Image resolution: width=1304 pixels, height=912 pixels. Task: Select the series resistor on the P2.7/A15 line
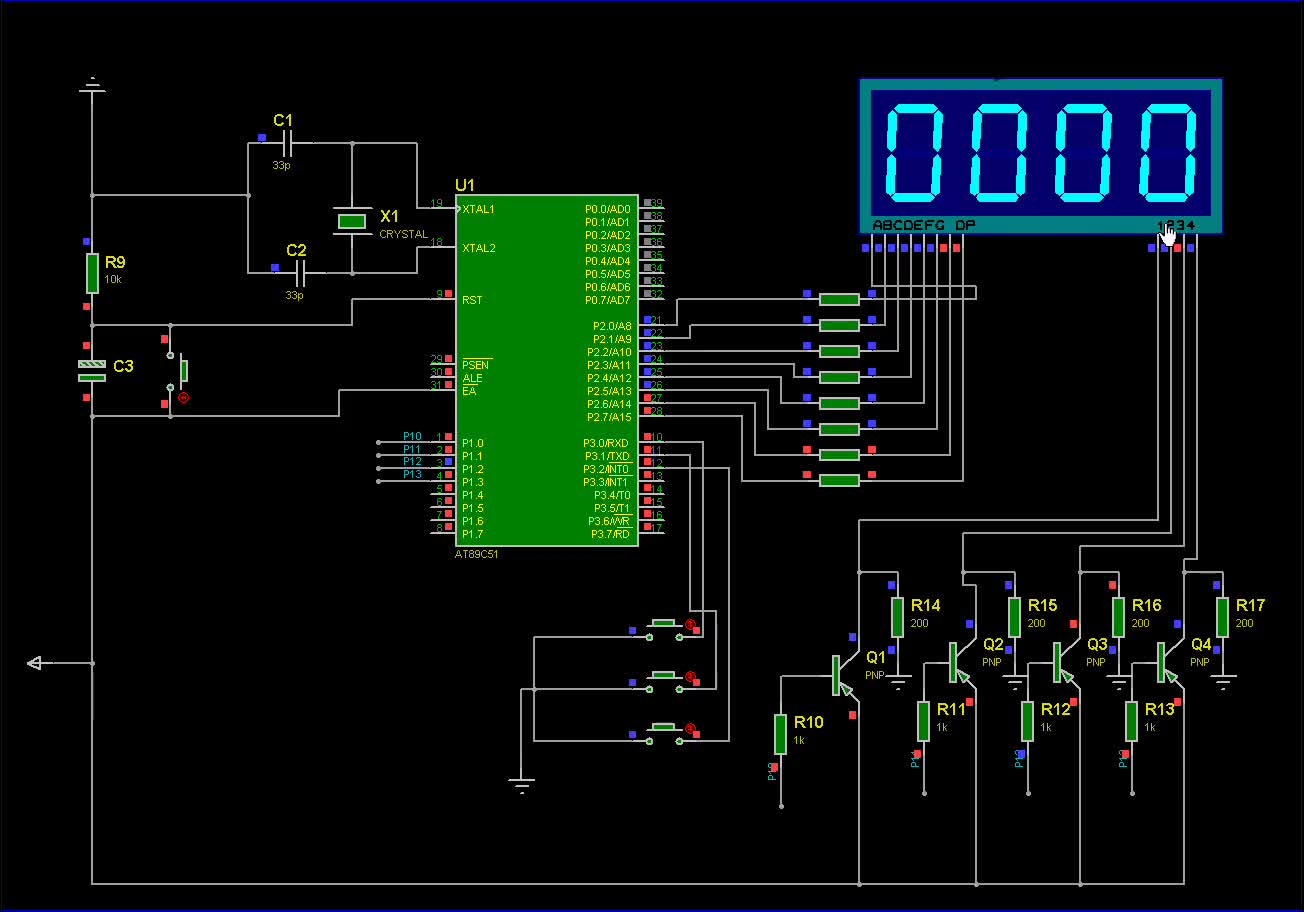coord(839,481)
